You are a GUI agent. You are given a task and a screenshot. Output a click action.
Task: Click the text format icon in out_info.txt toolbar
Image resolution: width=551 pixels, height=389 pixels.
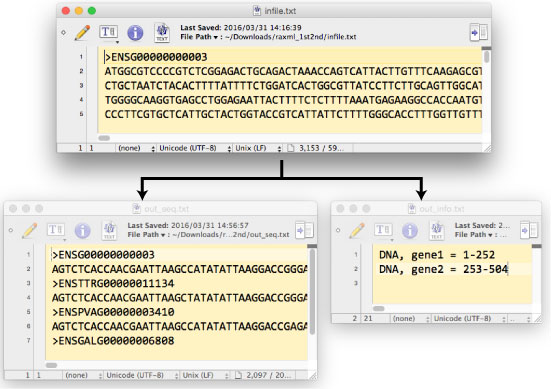[x=383, y=231]
